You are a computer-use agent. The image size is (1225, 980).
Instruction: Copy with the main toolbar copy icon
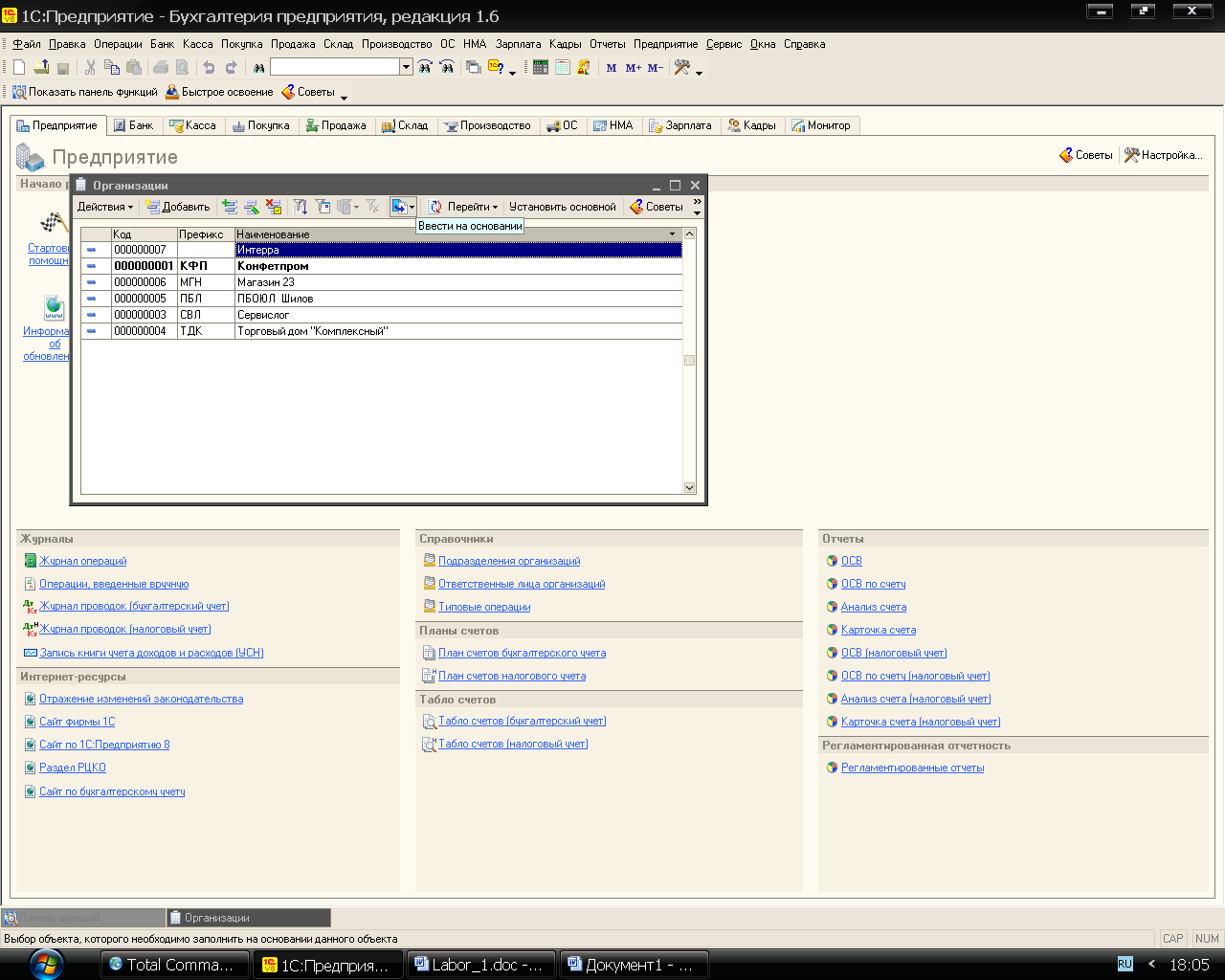click(x=112, y=67)
